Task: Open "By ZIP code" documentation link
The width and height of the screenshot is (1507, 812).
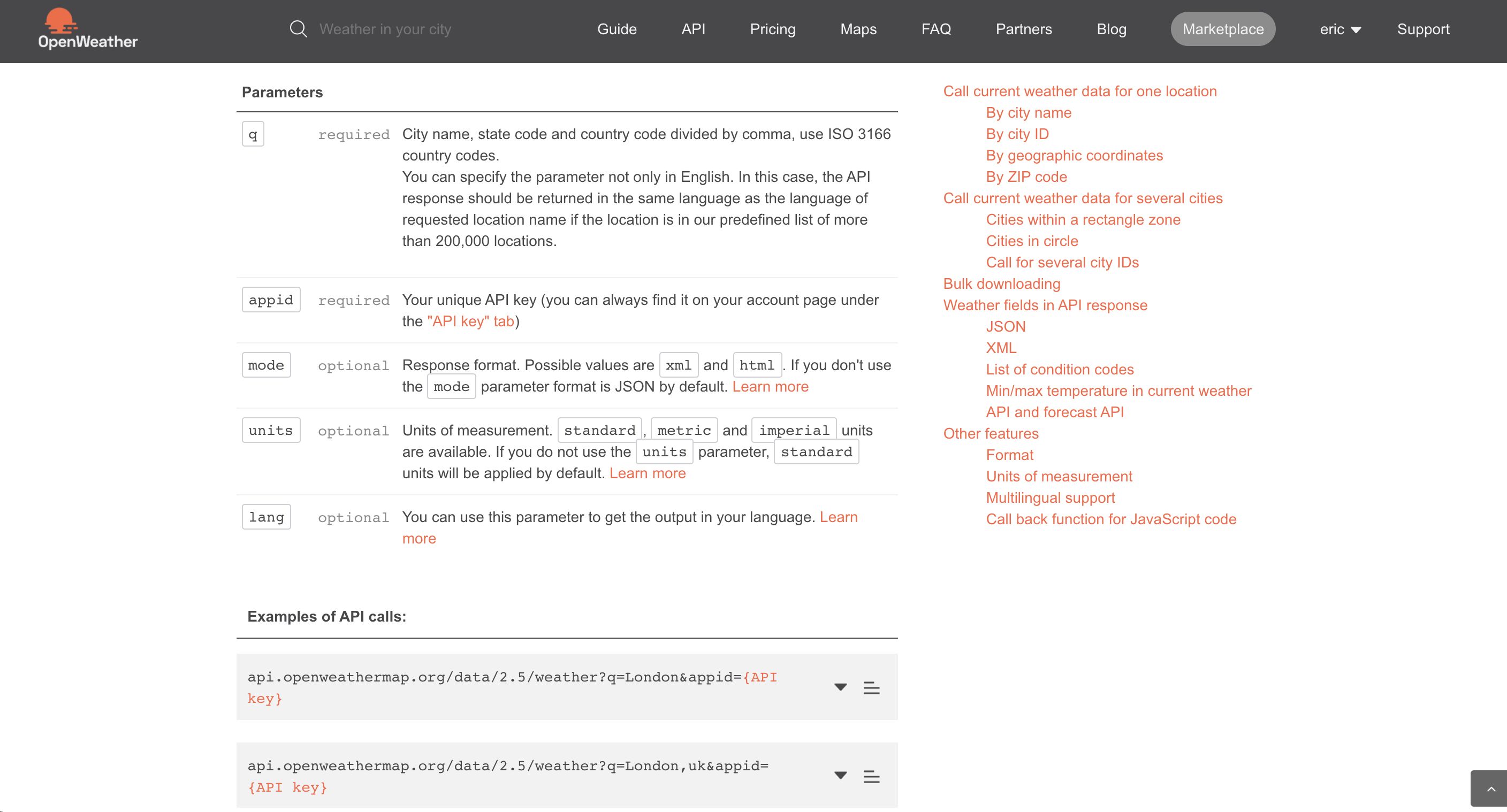Action: (1026, 177)
